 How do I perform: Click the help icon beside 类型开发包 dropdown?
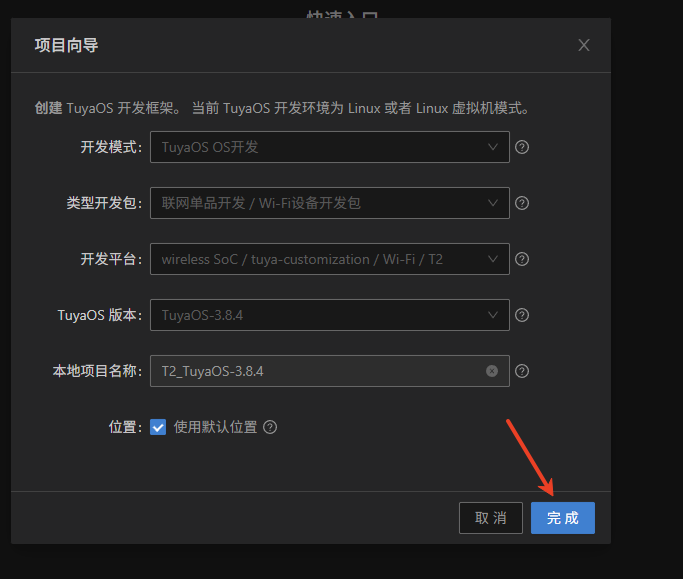[522, 203]
